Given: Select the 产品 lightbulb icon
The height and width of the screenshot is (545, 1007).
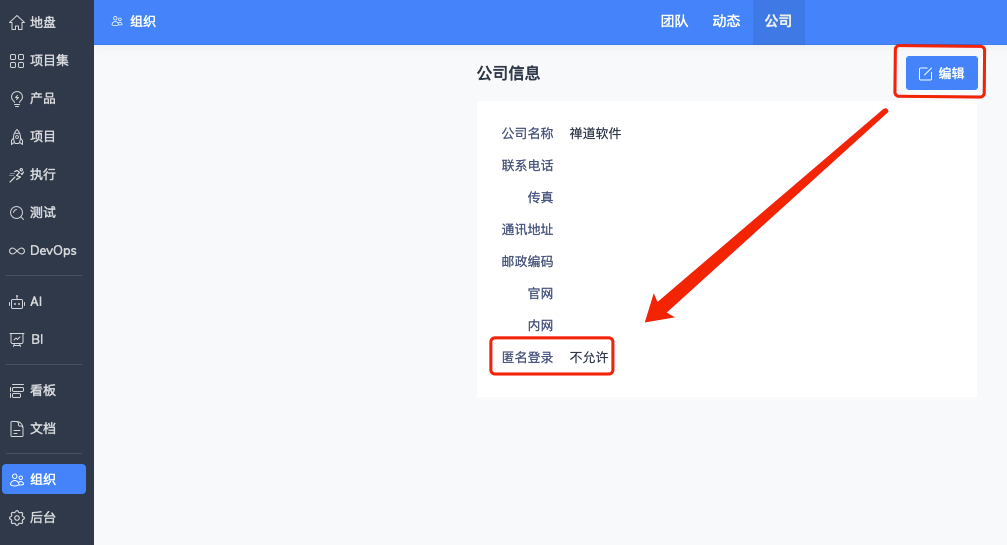Looking at the screenshot, I should [17, 98].
